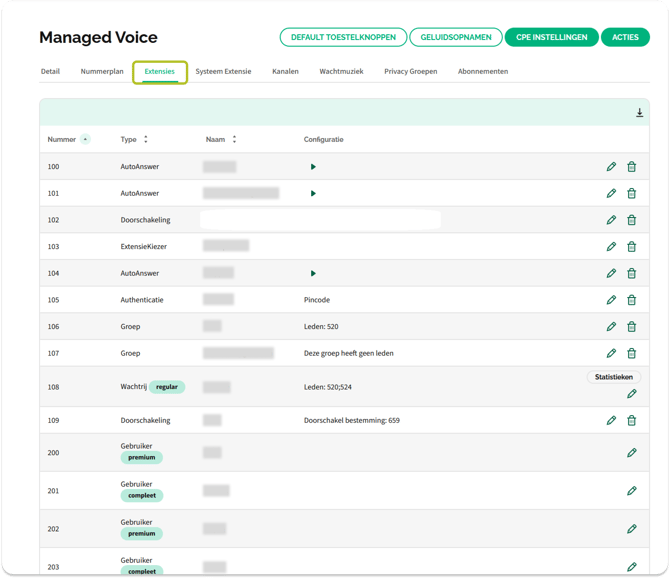
Task: Delete the ExtensieKiezer extension 103
Action: pos(631,246)
